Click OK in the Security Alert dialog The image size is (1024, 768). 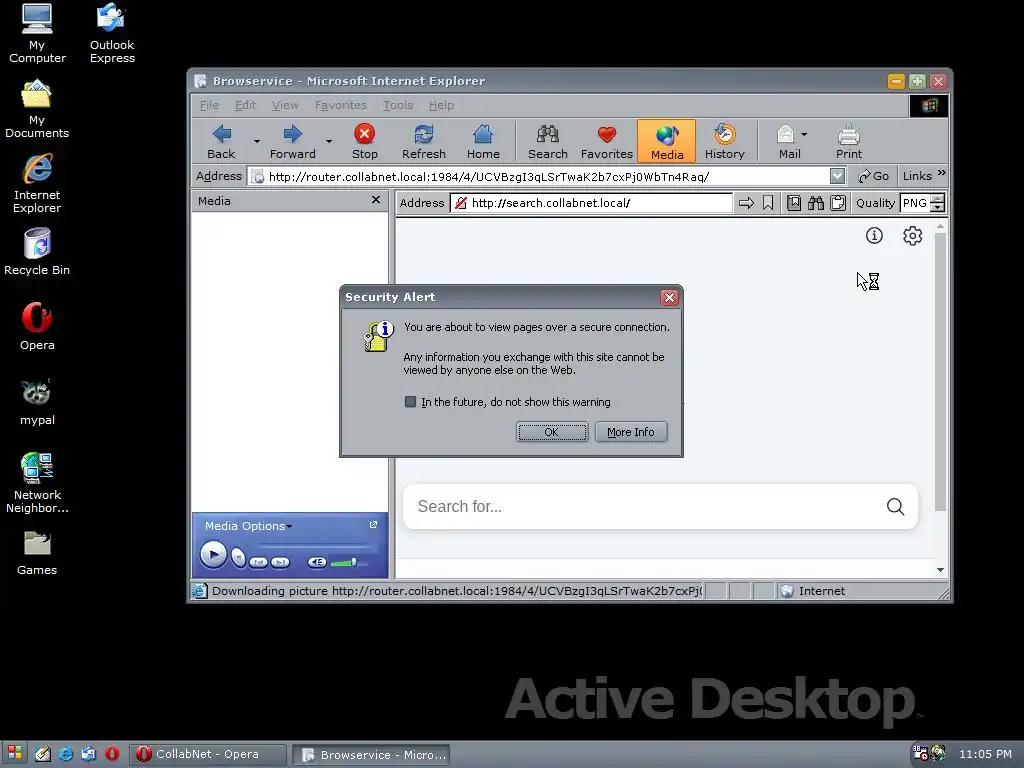[x=552, y=432]
